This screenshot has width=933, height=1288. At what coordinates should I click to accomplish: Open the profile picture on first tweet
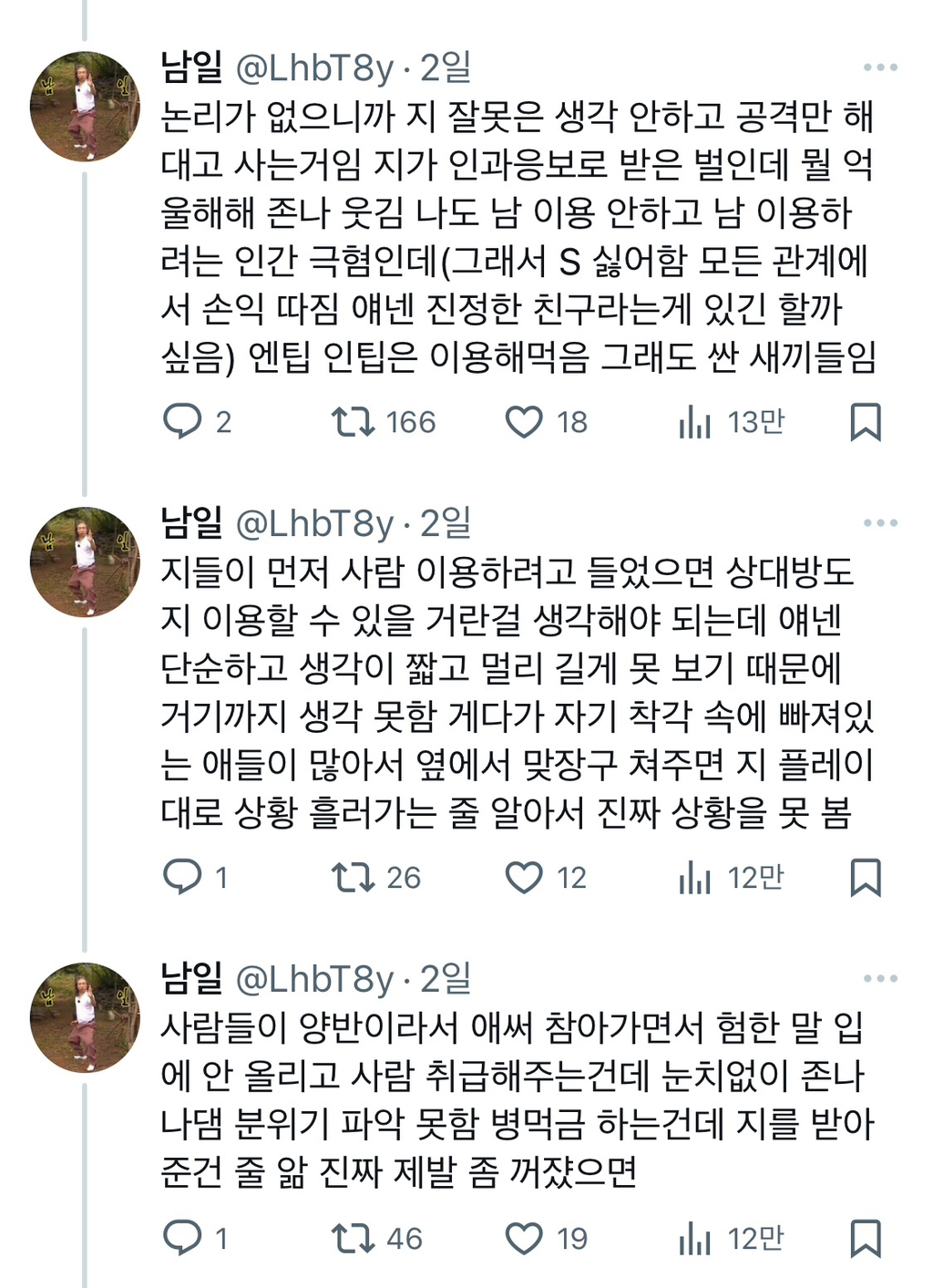[85, 107]
